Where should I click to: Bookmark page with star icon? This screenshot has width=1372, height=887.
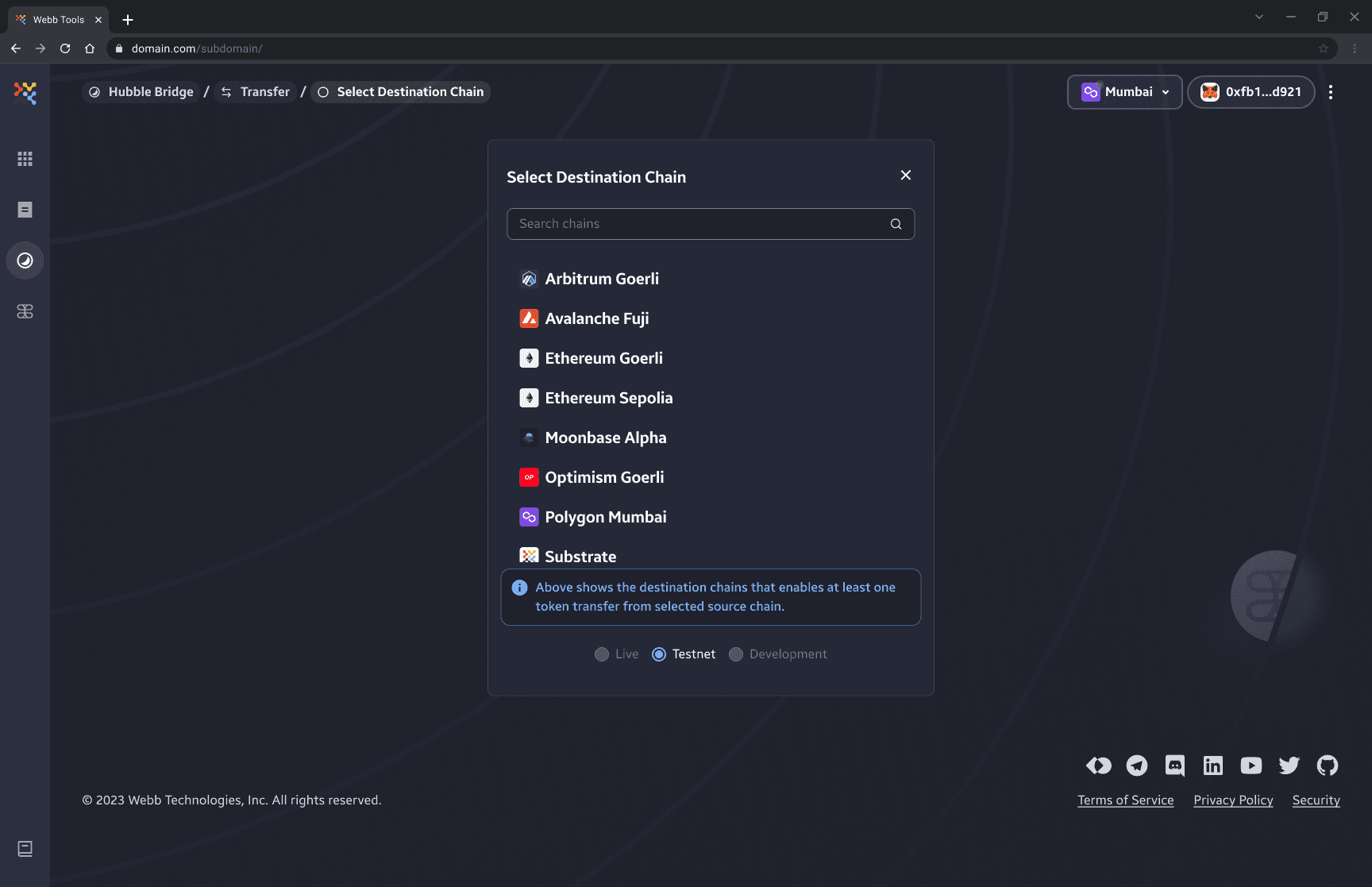(1324, 48)
